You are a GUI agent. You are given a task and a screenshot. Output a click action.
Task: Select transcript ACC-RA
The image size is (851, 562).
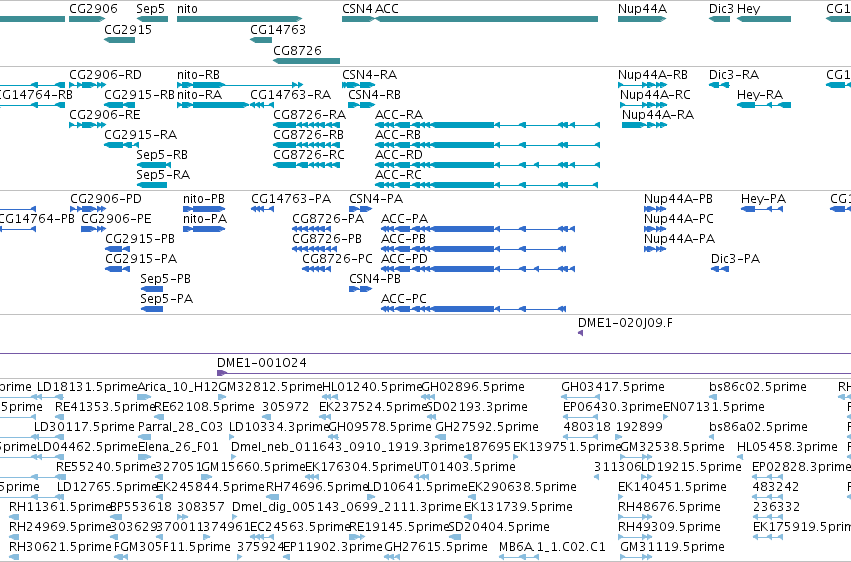pos(399,114)
